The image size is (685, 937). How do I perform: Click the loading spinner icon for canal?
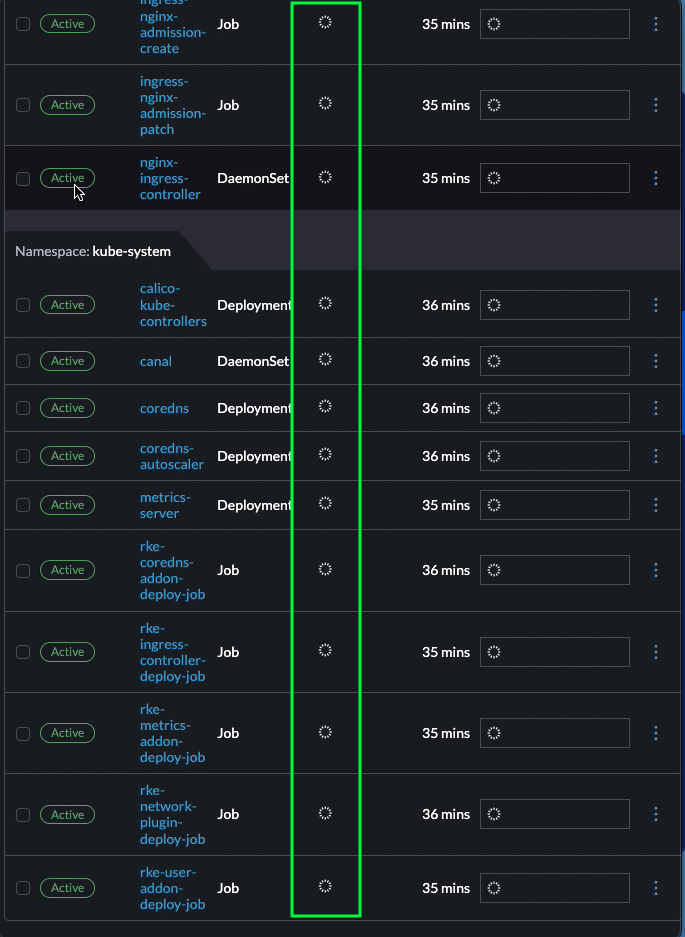pyautogui.click(x=324, y=361)
